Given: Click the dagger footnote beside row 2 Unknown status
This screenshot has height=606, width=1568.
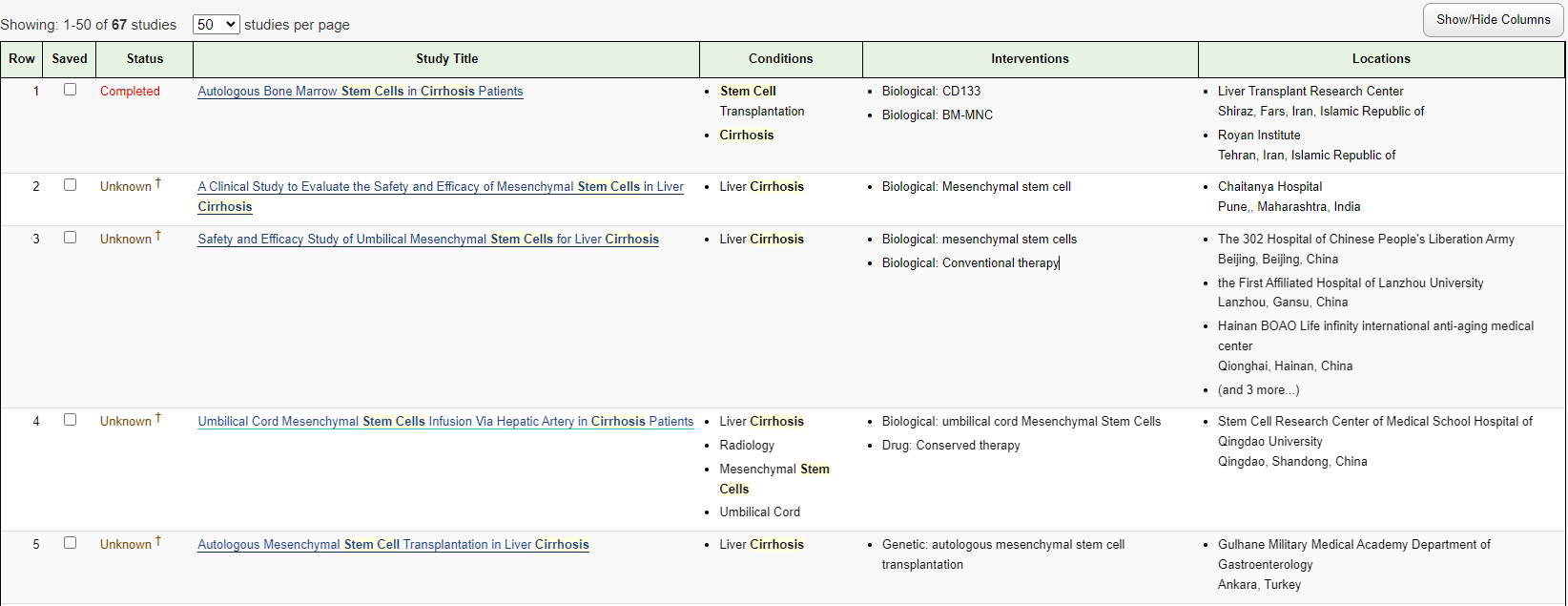Looking at the screenshot, I should pos(158,183).
